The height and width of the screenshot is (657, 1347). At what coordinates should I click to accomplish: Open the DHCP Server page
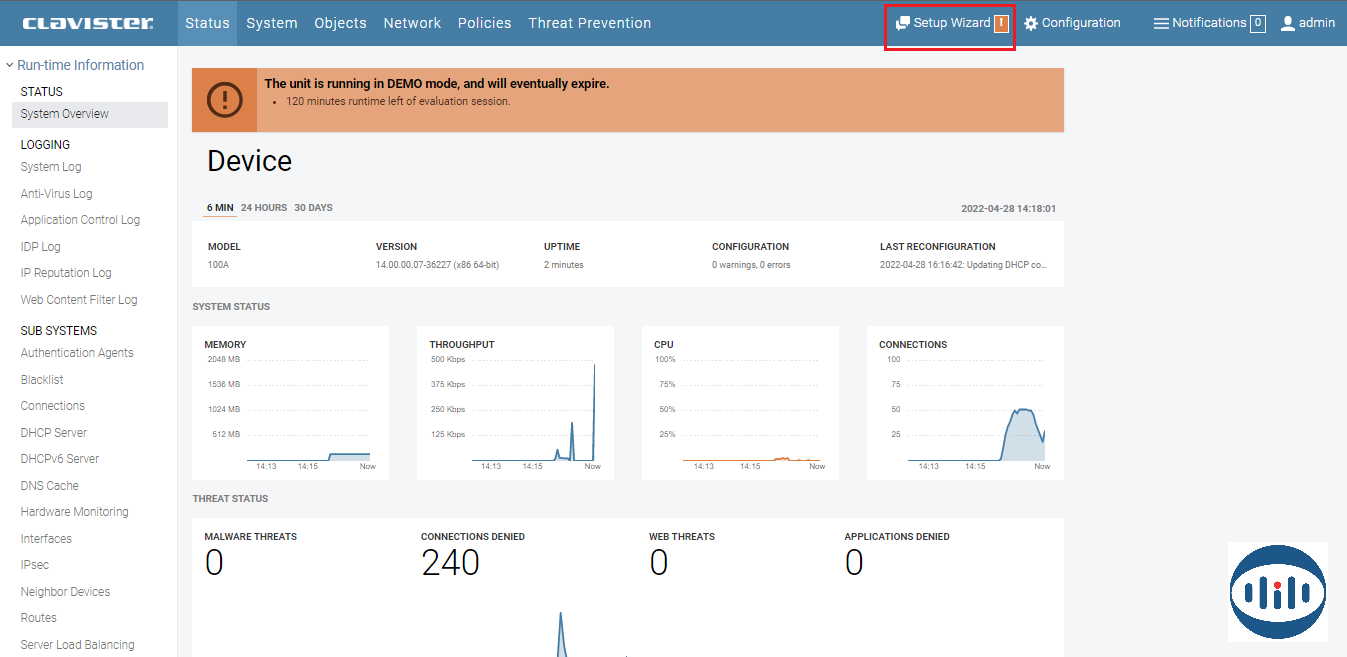(54, 433)
